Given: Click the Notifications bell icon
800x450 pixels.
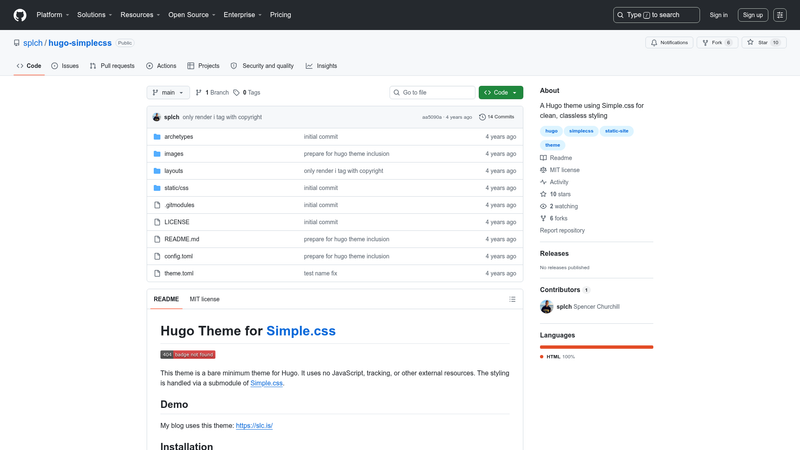Looking at the screenshot, I should click(654, 43).
